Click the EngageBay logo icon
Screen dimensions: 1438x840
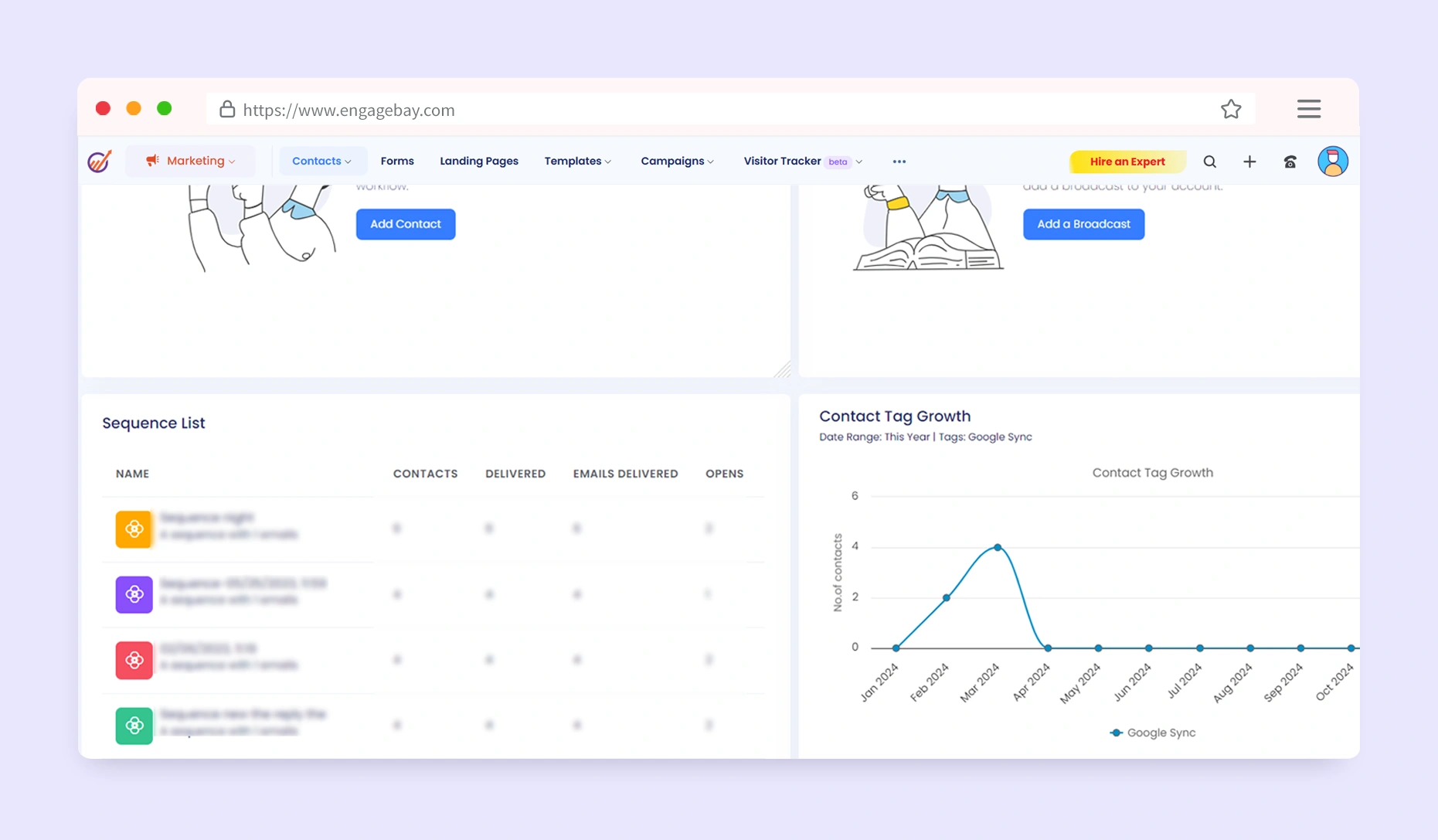(100, 161)
